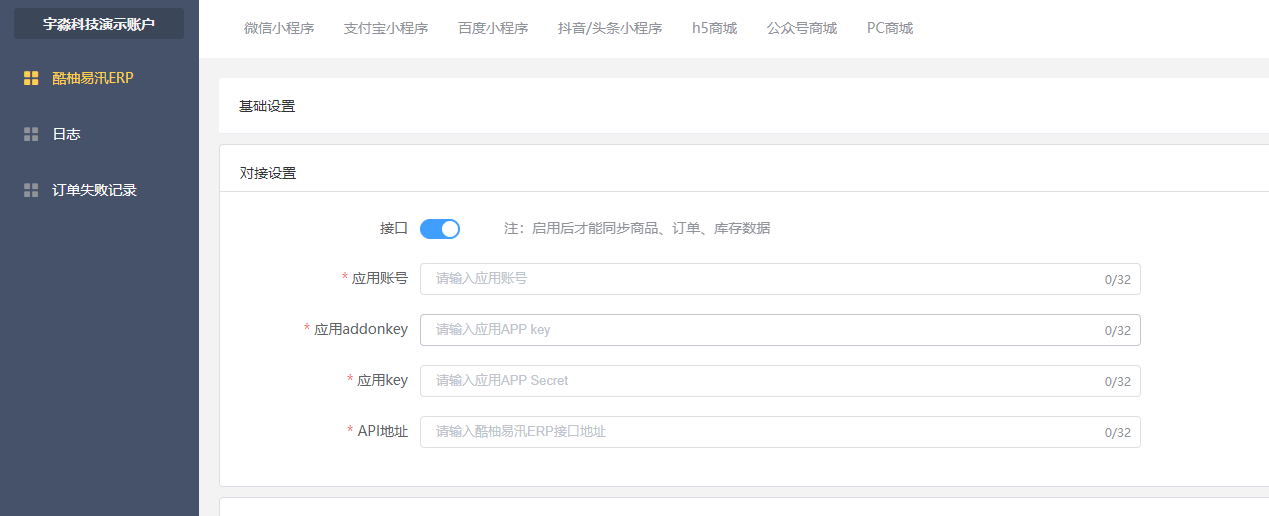
Task: Focus the API地址 input field
Action: [780, 432]
